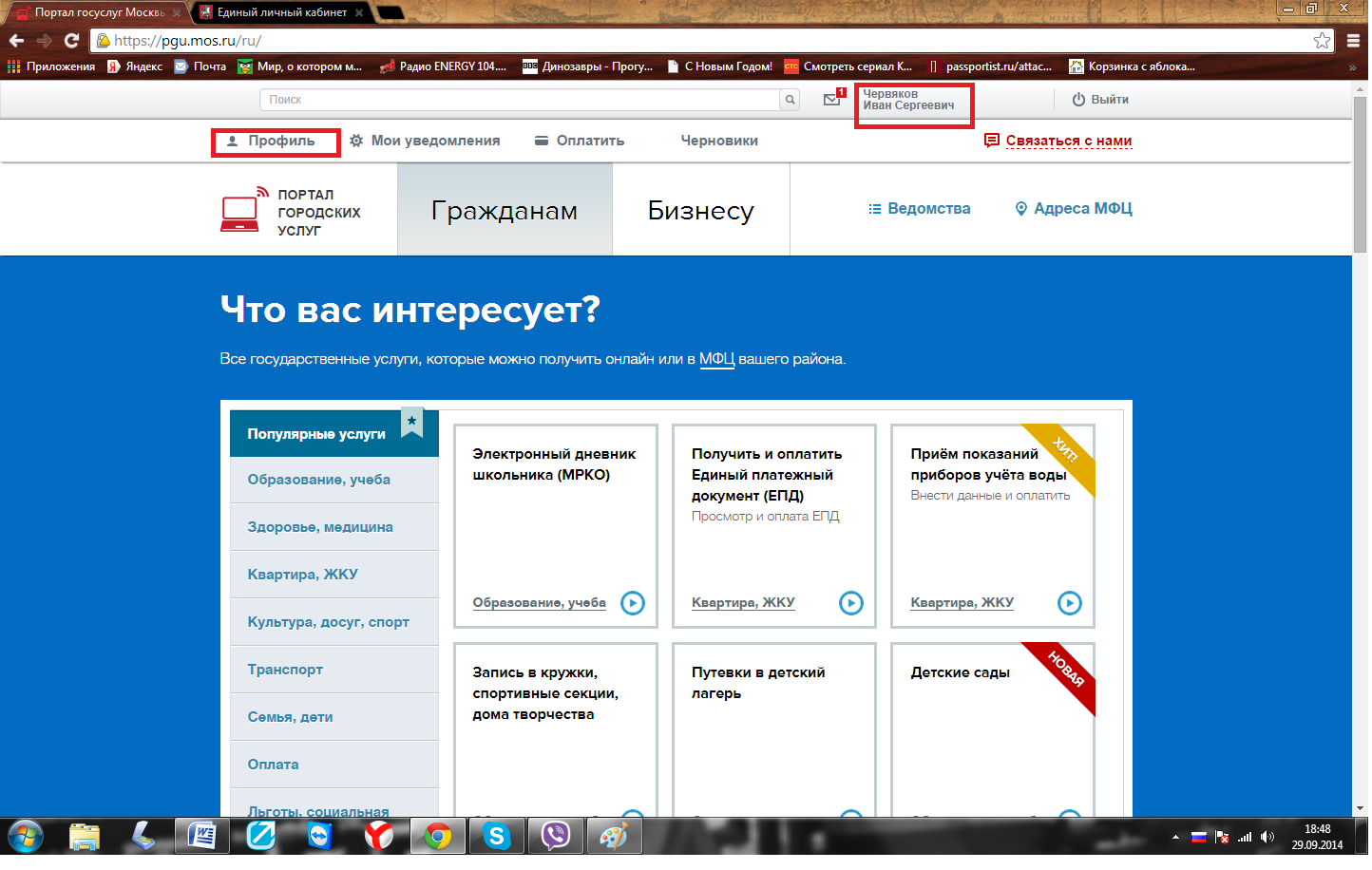Open the Ведомства link

(920, 209)
